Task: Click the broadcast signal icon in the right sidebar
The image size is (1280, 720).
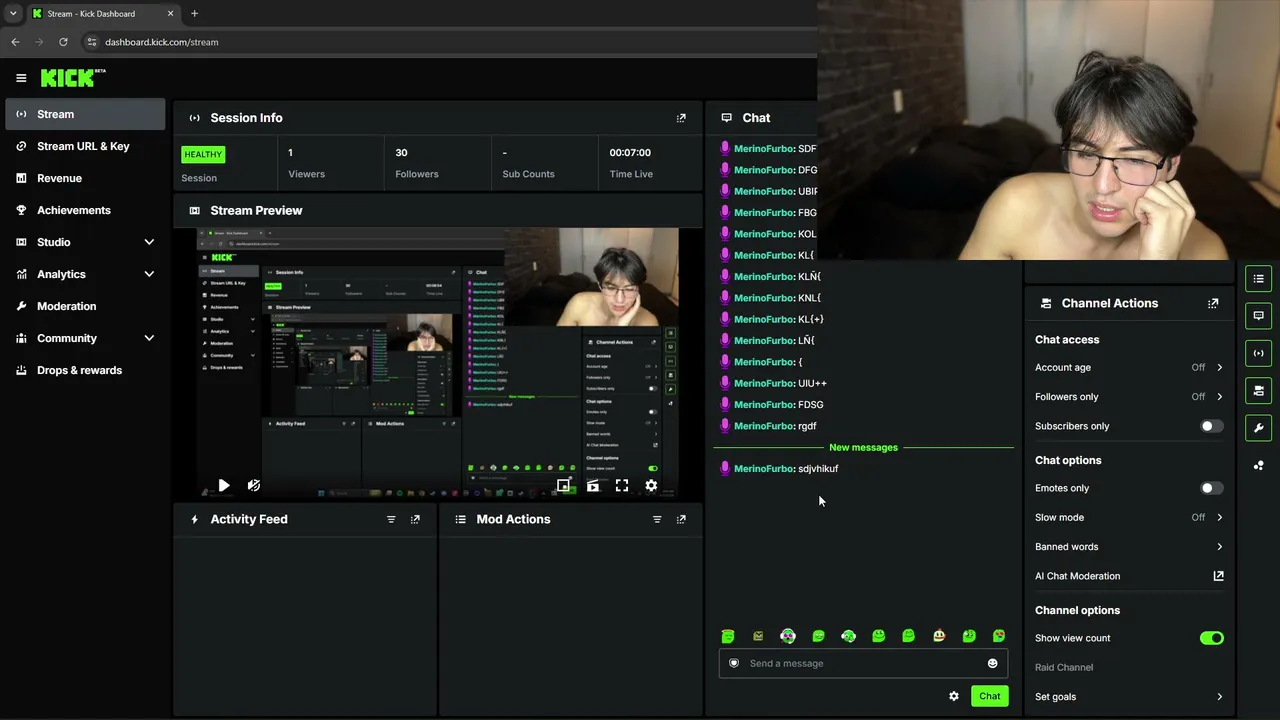Action: coord(1258,353)
